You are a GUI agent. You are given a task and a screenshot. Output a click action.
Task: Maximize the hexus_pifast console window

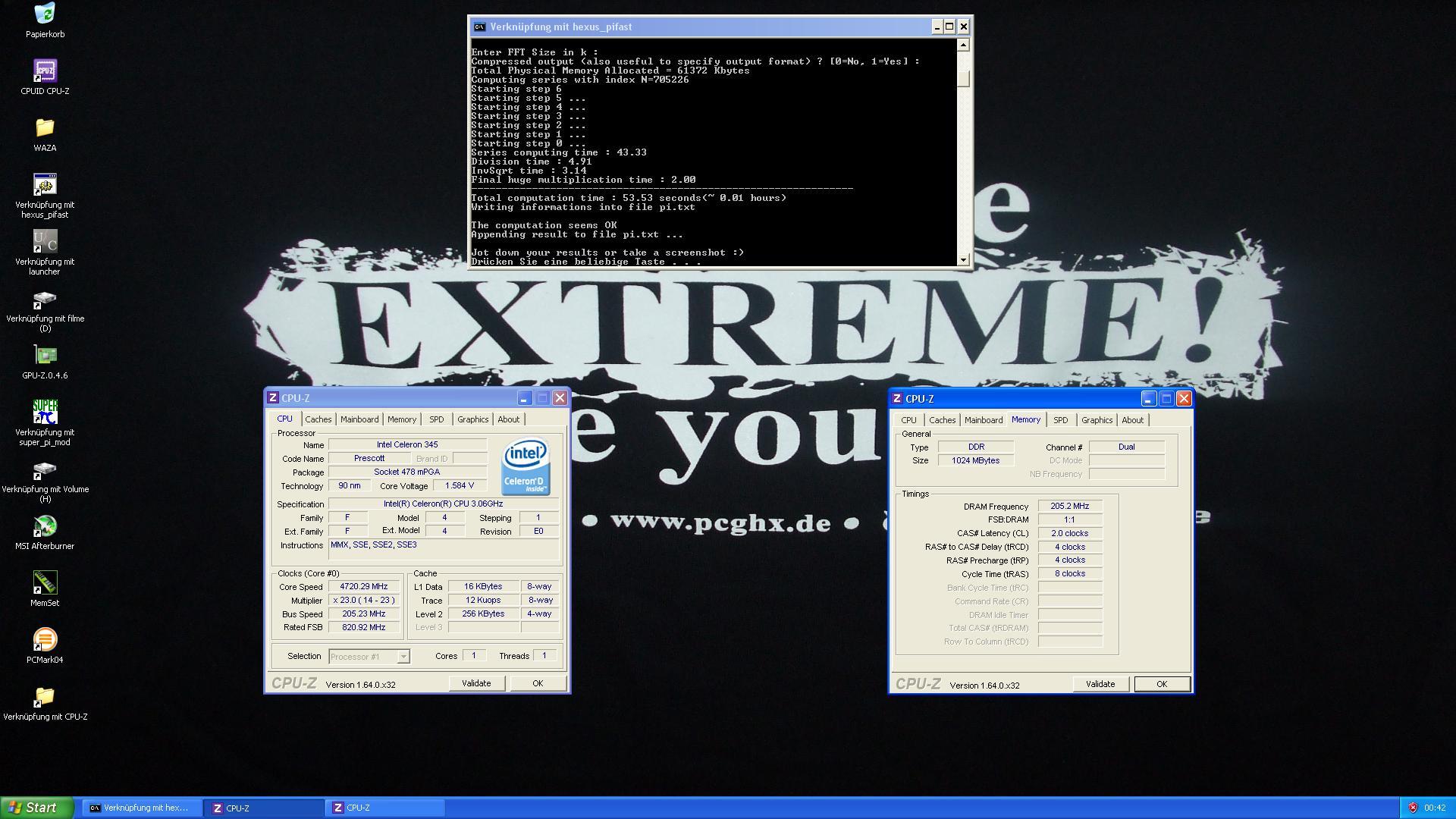(x=949, y=27)
